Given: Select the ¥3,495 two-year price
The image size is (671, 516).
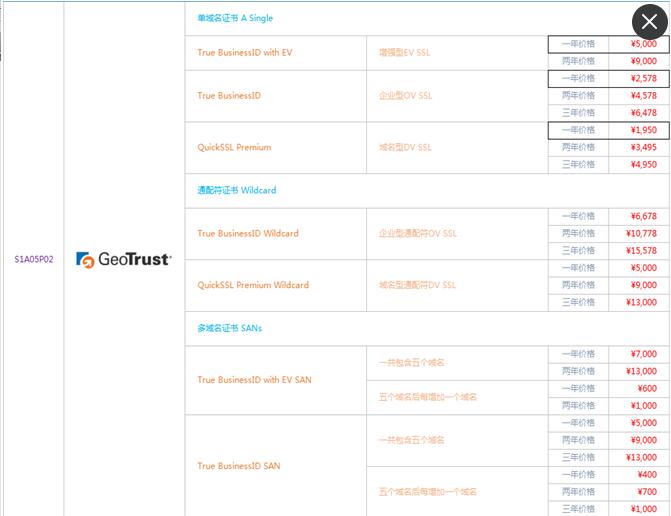Looking at the screenshot, I should click(x=644, y=147).
